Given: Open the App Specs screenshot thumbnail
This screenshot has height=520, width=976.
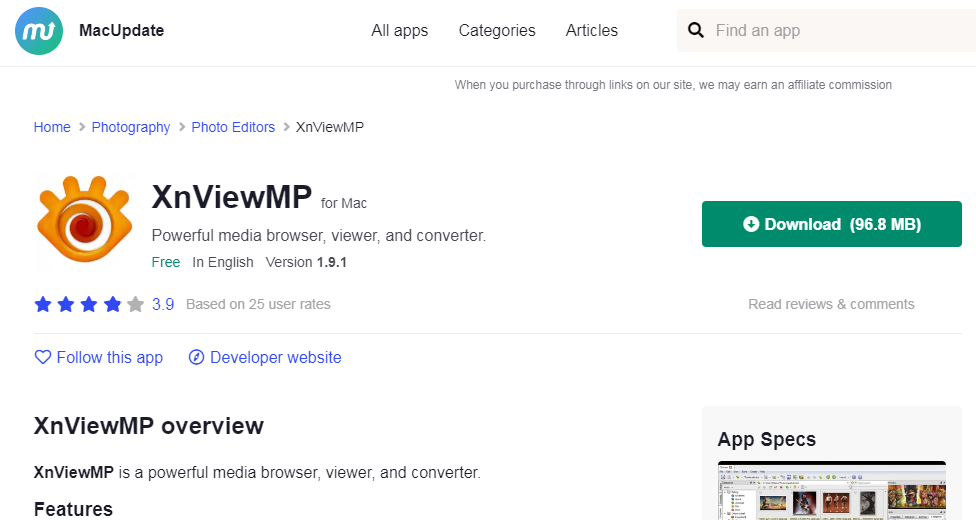Looking at the screenshot, I should (831, 490).
